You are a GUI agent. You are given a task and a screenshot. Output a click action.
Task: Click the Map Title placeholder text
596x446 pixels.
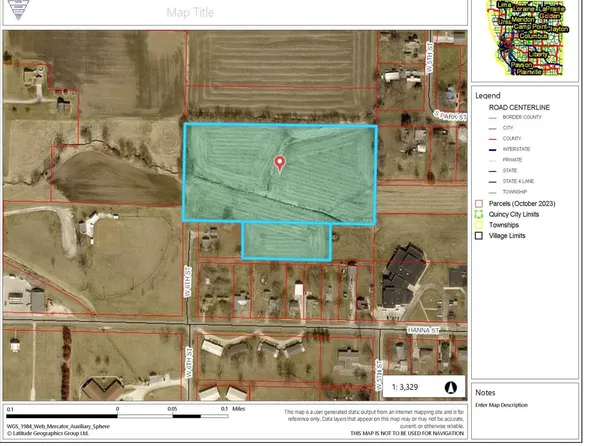click(190, 13)
